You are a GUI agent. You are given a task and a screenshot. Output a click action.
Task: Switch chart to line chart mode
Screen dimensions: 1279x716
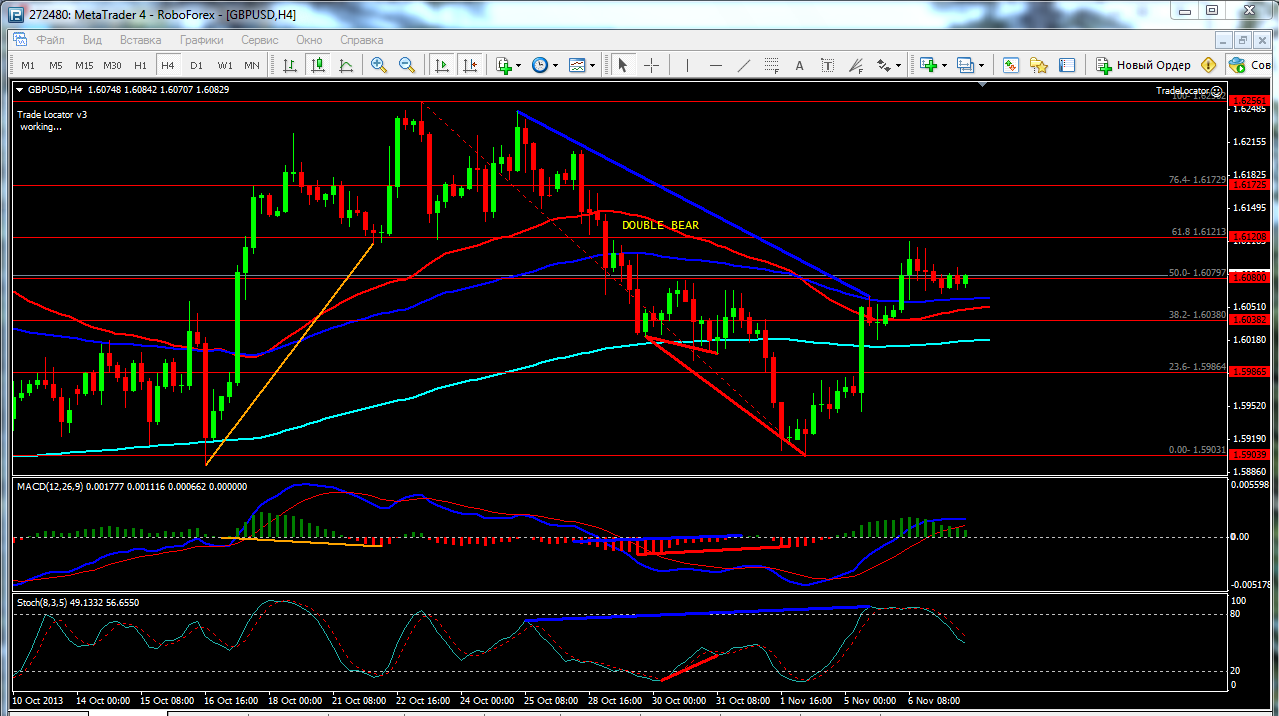pos(346,65)
